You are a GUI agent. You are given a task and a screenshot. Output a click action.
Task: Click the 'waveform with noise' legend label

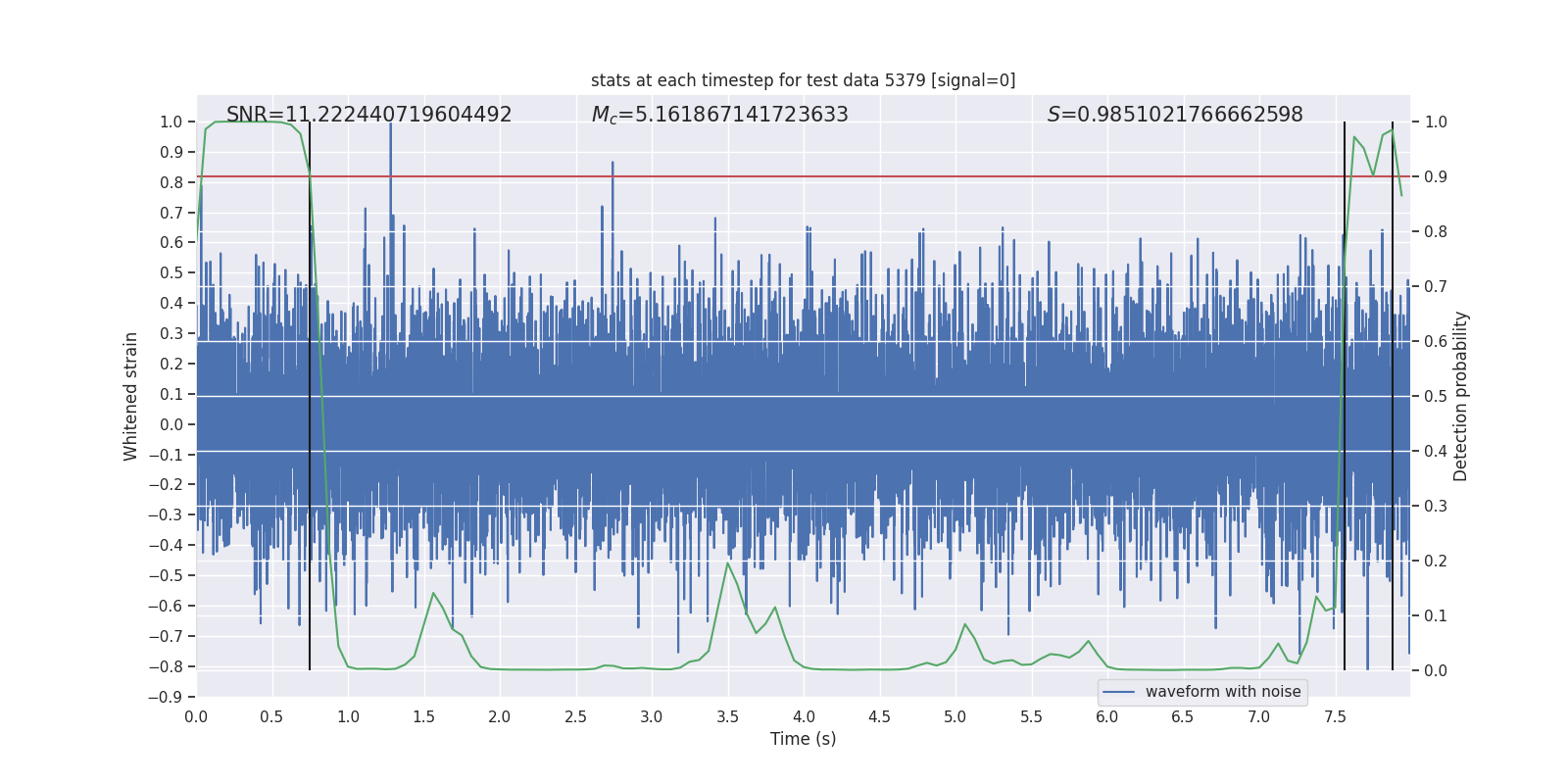(x=1222, y=692)
